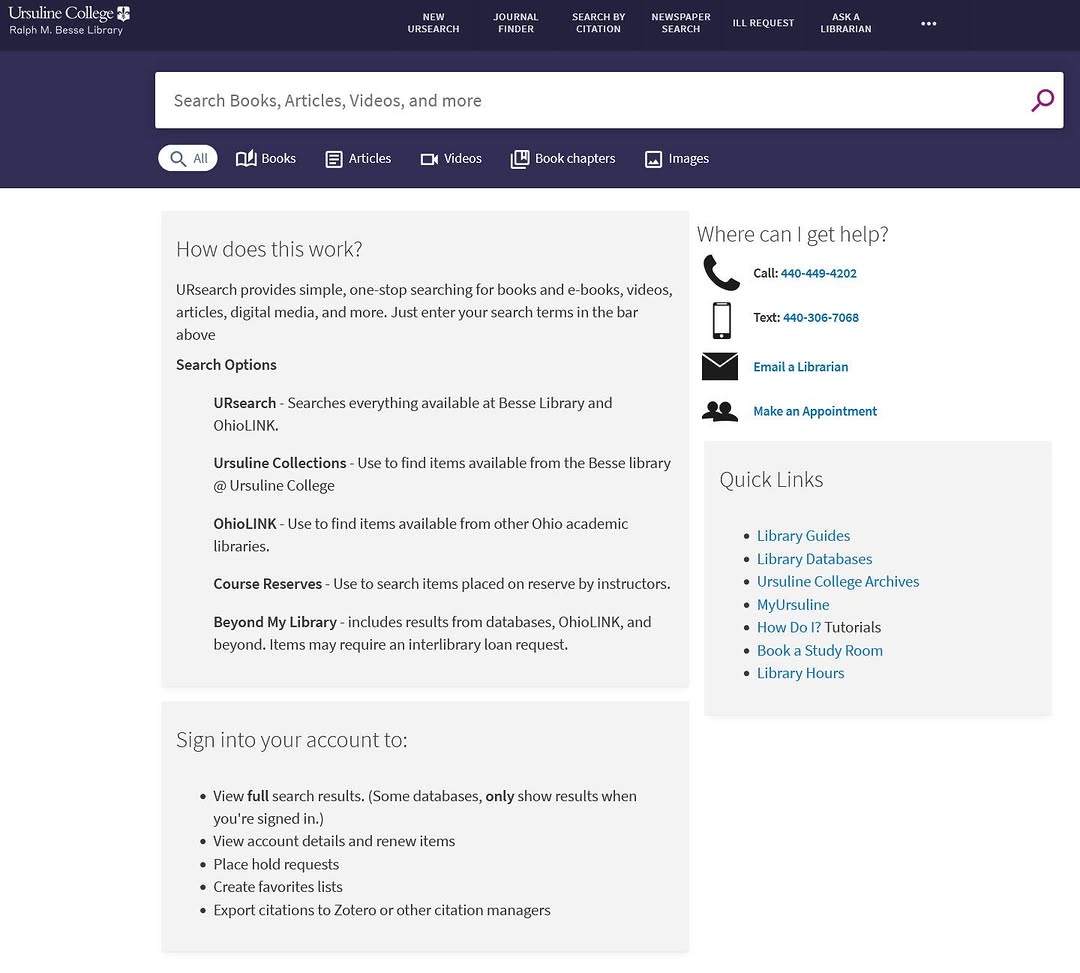Click the people appointment icon
This screenshot has width=1080, height=973.
[720, 411]
